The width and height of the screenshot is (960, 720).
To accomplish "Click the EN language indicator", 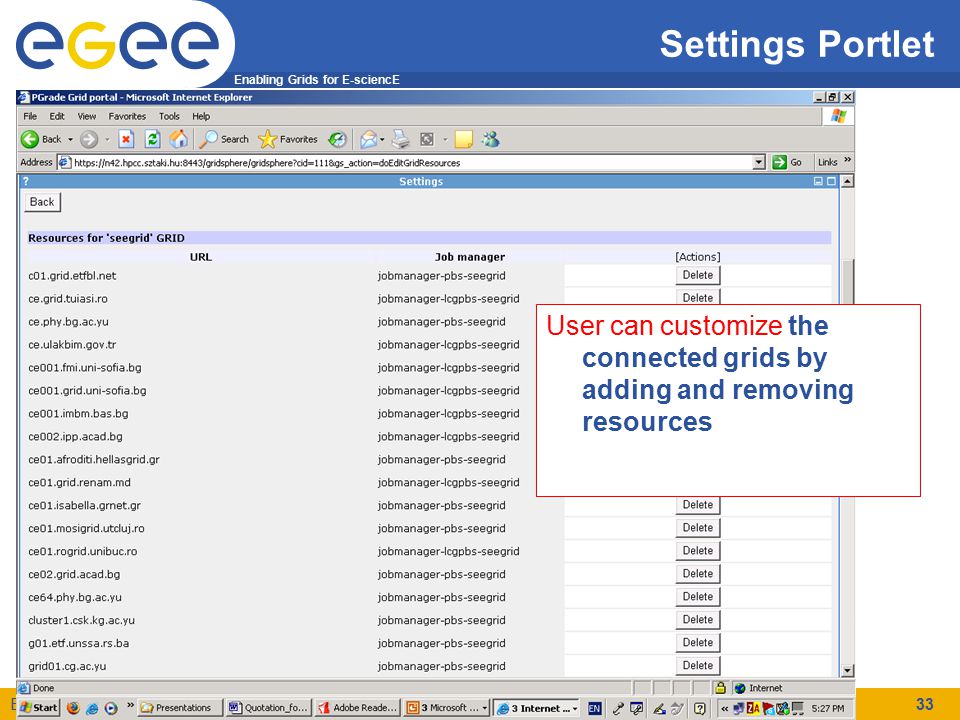I will coord(594,708).
